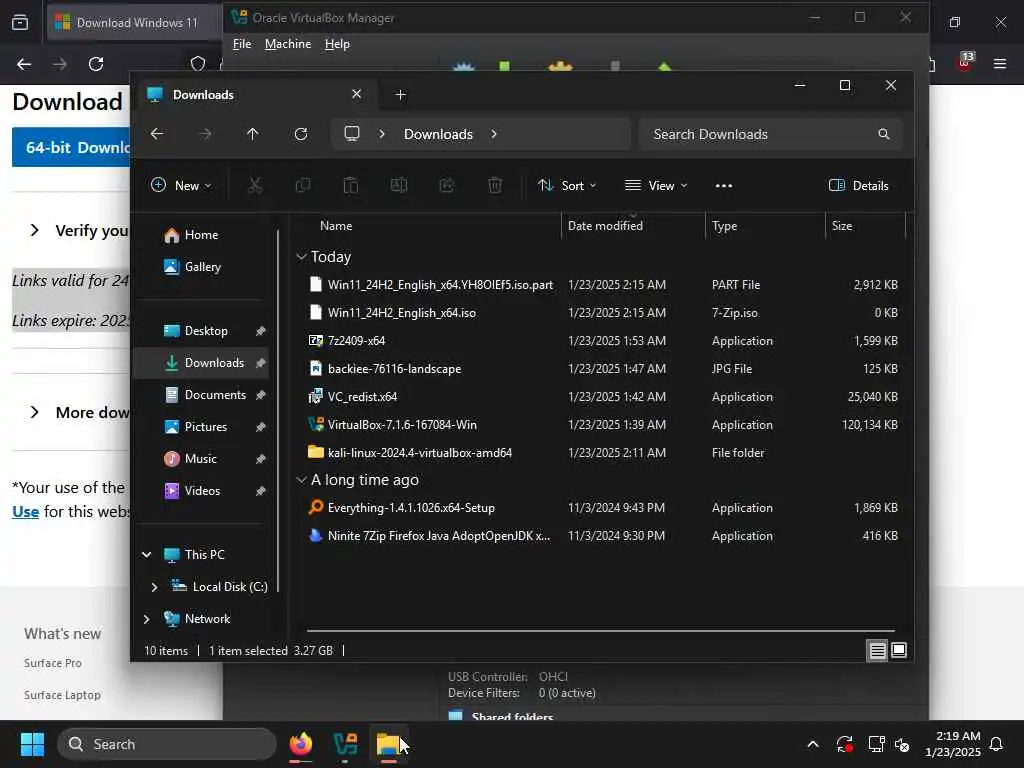Open the notifications bell
Screen dimensions: 1024x768
pyautogui.click(x=997, y=744)
